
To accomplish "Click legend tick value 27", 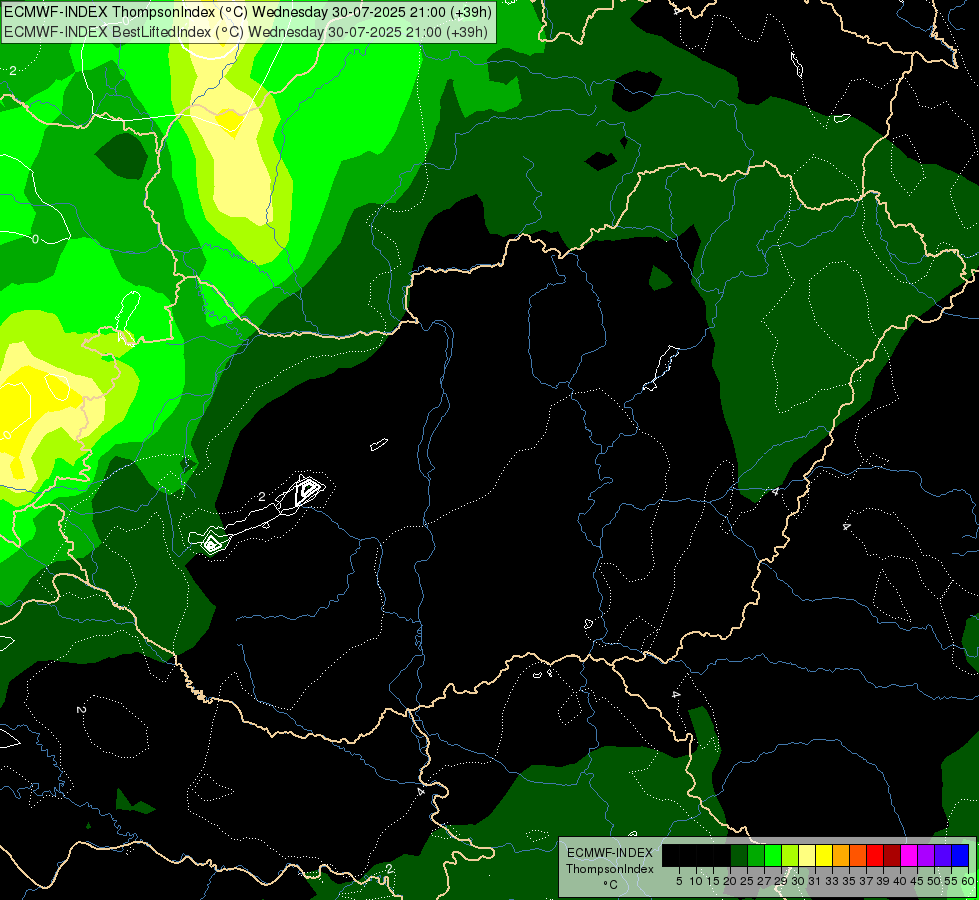I will pyautogui.click(x=764, y=881).
